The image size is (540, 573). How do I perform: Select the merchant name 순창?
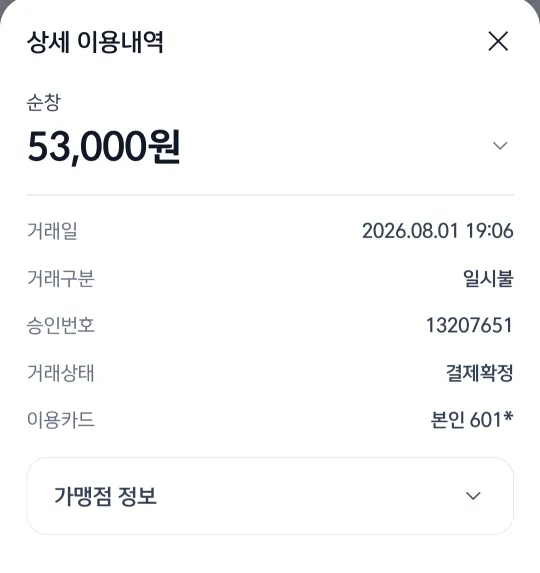pyautogui.click(x=43, y=102)
